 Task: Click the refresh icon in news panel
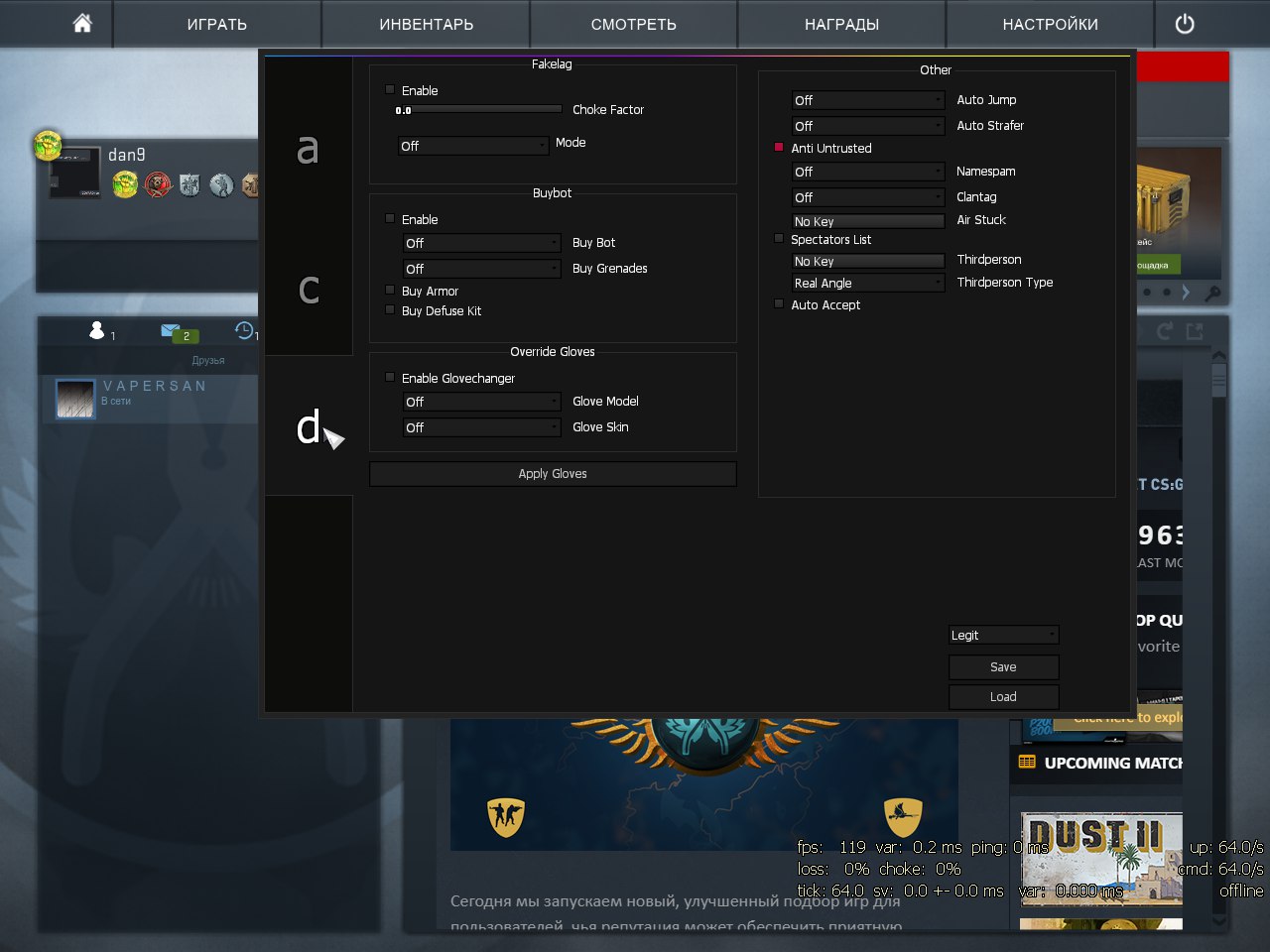[x=1165, y=331]
